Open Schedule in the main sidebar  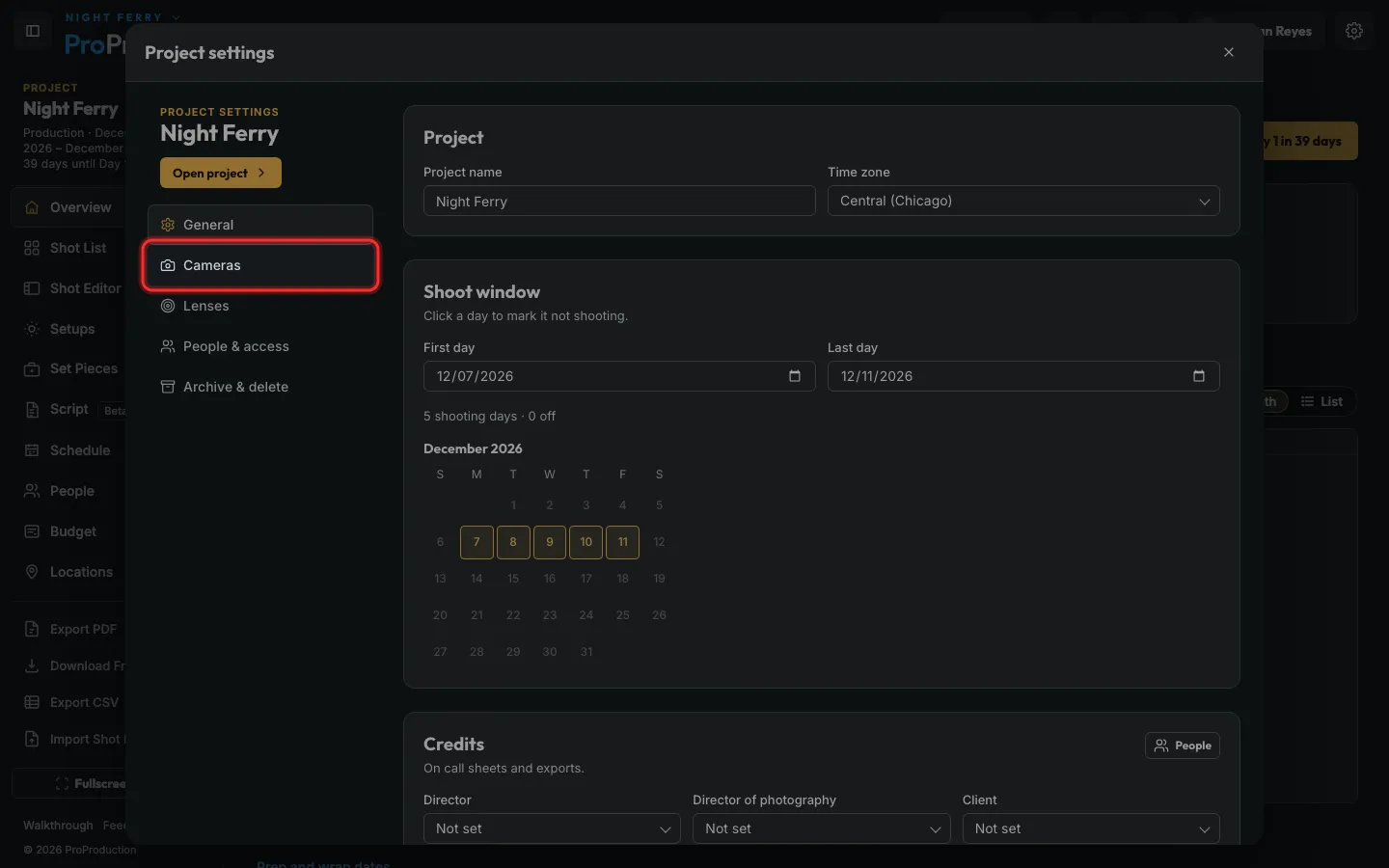point(69,450)
